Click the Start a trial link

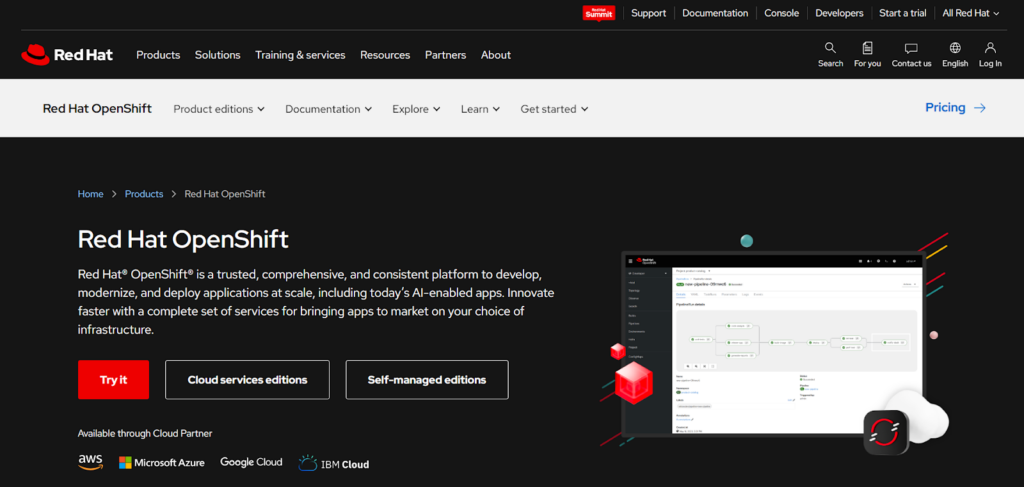(903, 13)
